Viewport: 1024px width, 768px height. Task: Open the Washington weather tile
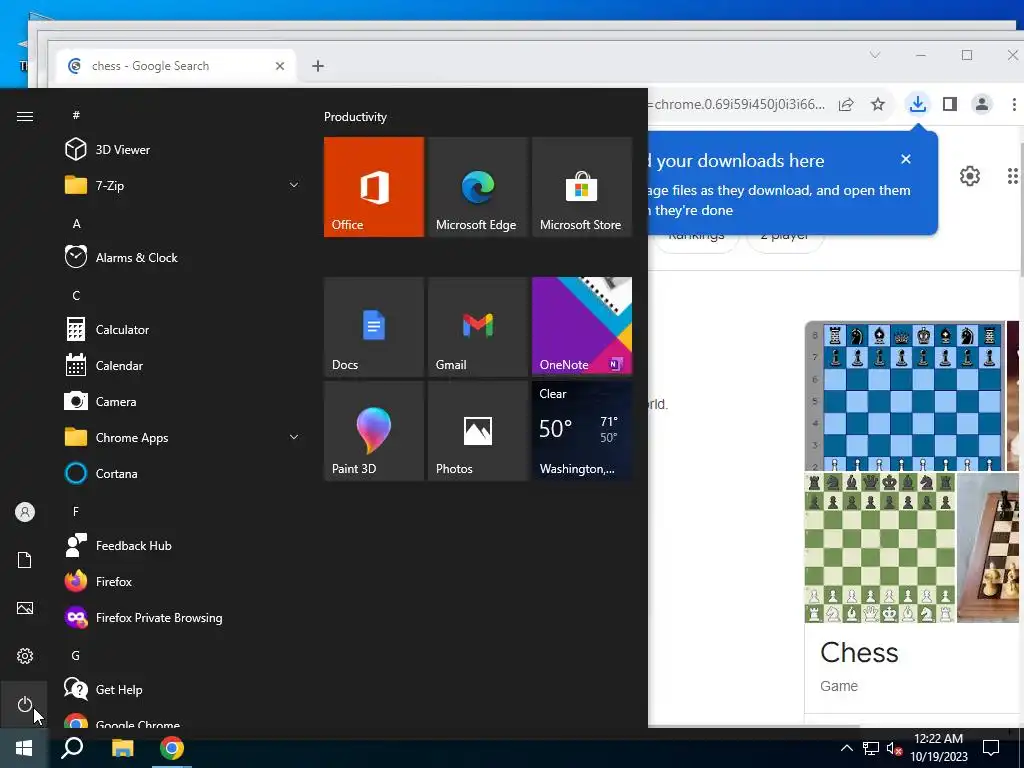pos(582,431)
